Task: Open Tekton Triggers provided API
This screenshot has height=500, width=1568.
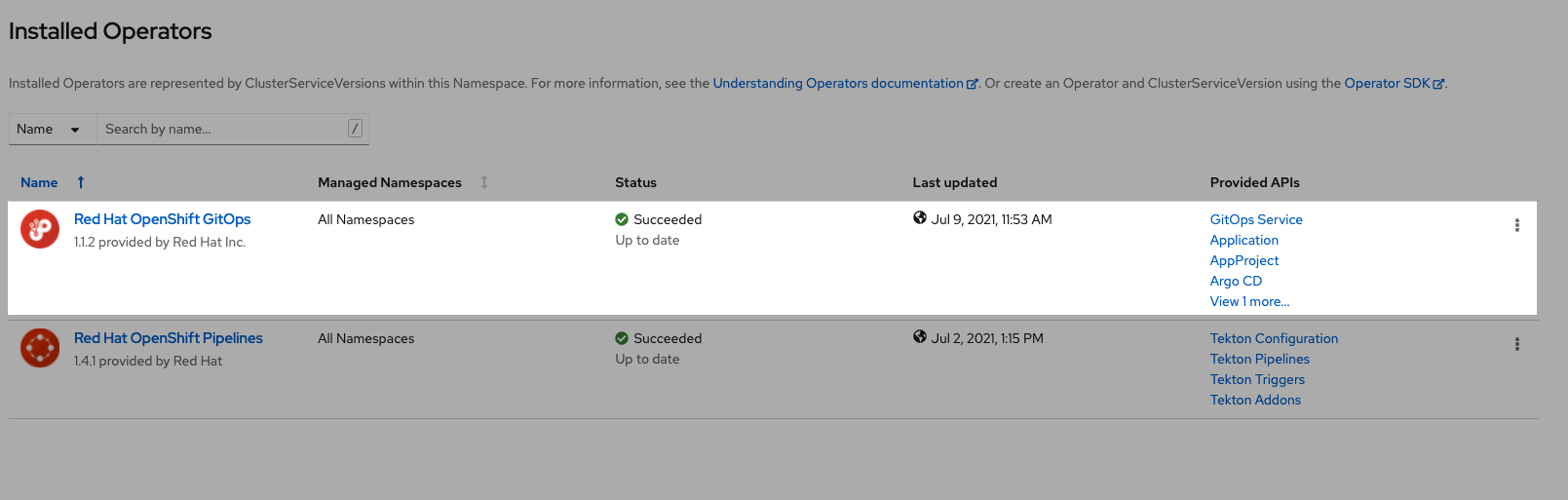Action: tap(1257, 379)
